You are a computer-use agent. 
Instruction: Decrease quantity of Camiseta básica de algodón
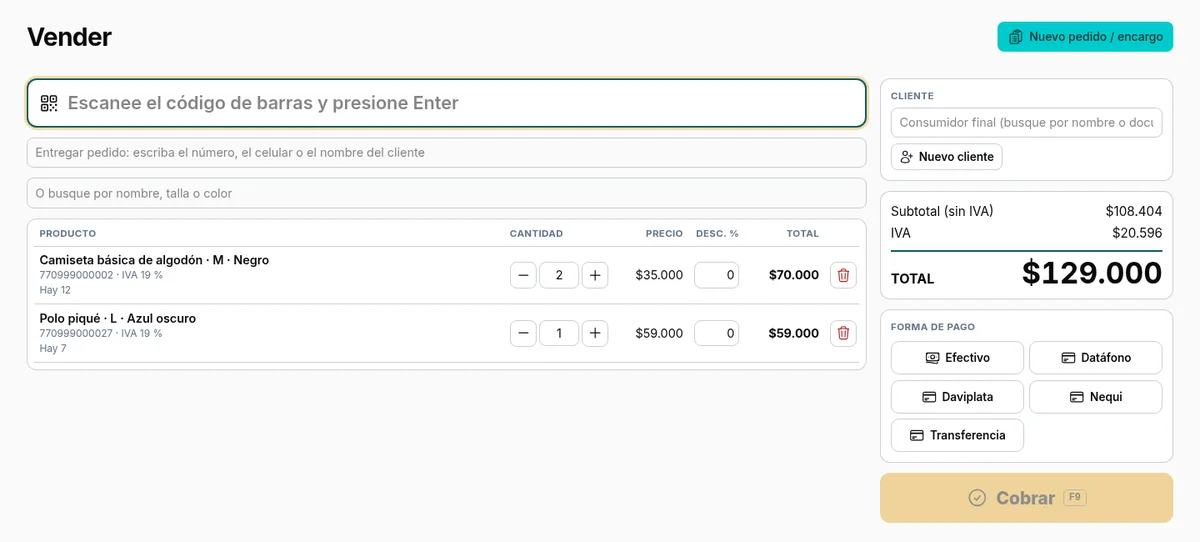tap(523, 275)
